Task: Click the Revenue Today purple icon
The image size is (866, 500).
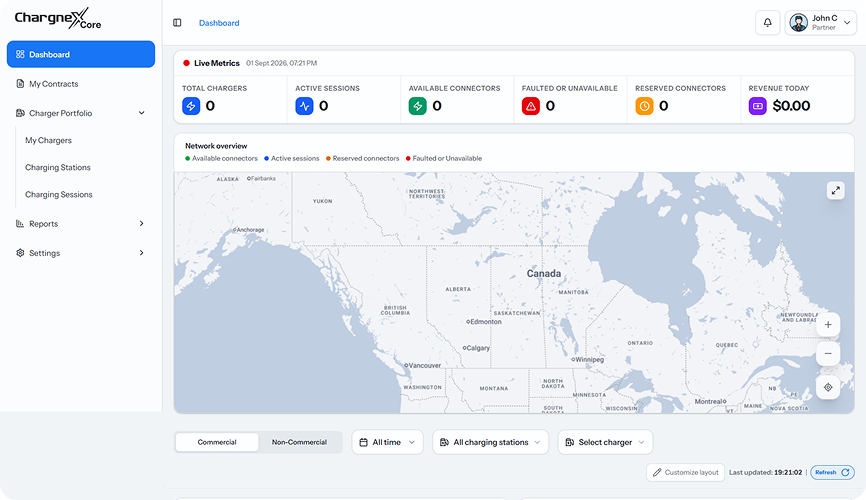Action: pos(758,106)
